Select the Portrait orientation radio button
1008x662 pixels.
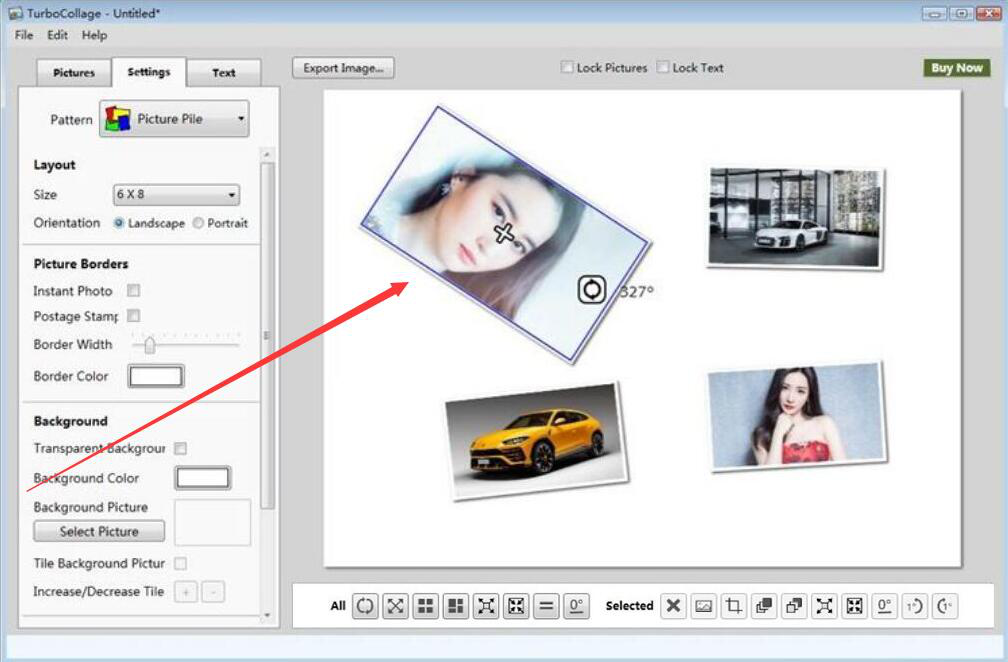click(x=198, y=223)
